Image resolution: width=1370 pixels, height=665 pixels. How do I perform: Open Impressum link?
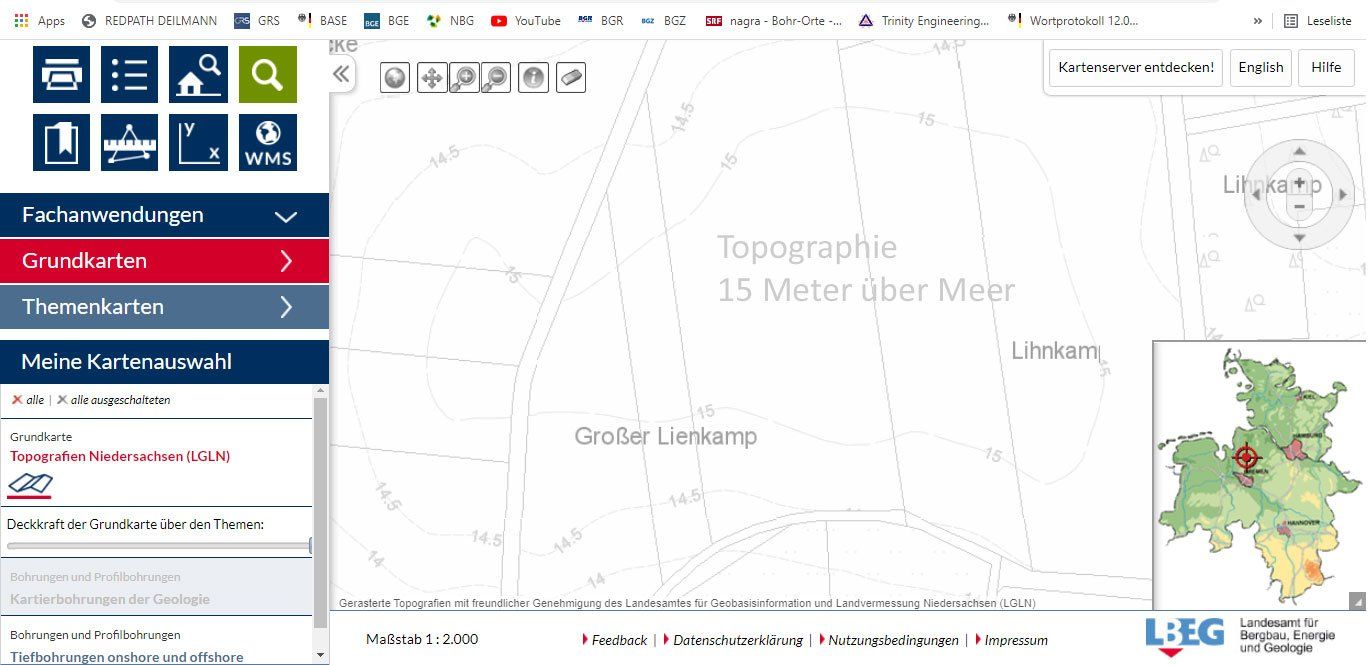coord(1016,640)
